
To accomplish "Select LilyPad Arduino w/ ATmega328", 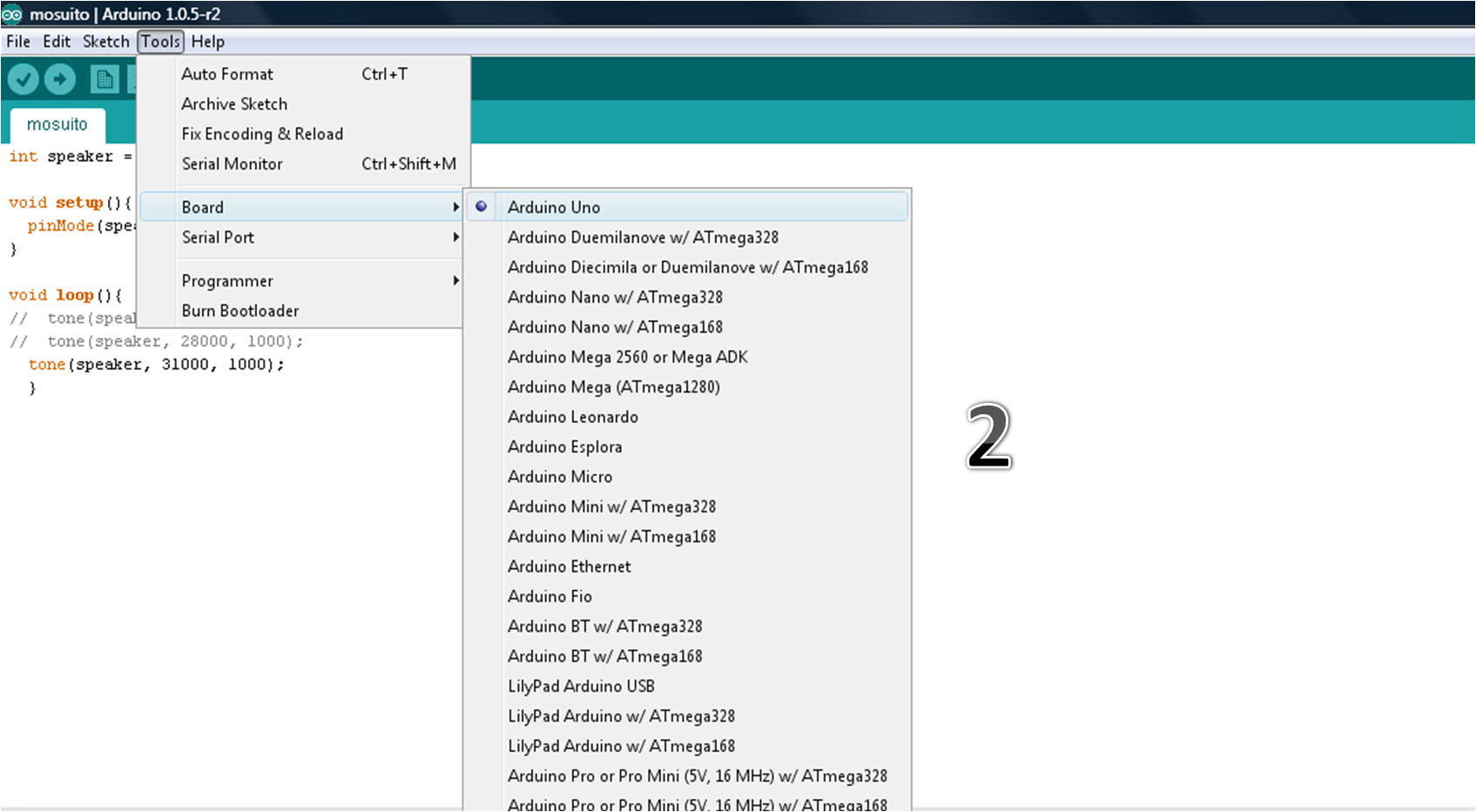I will 688,715.
